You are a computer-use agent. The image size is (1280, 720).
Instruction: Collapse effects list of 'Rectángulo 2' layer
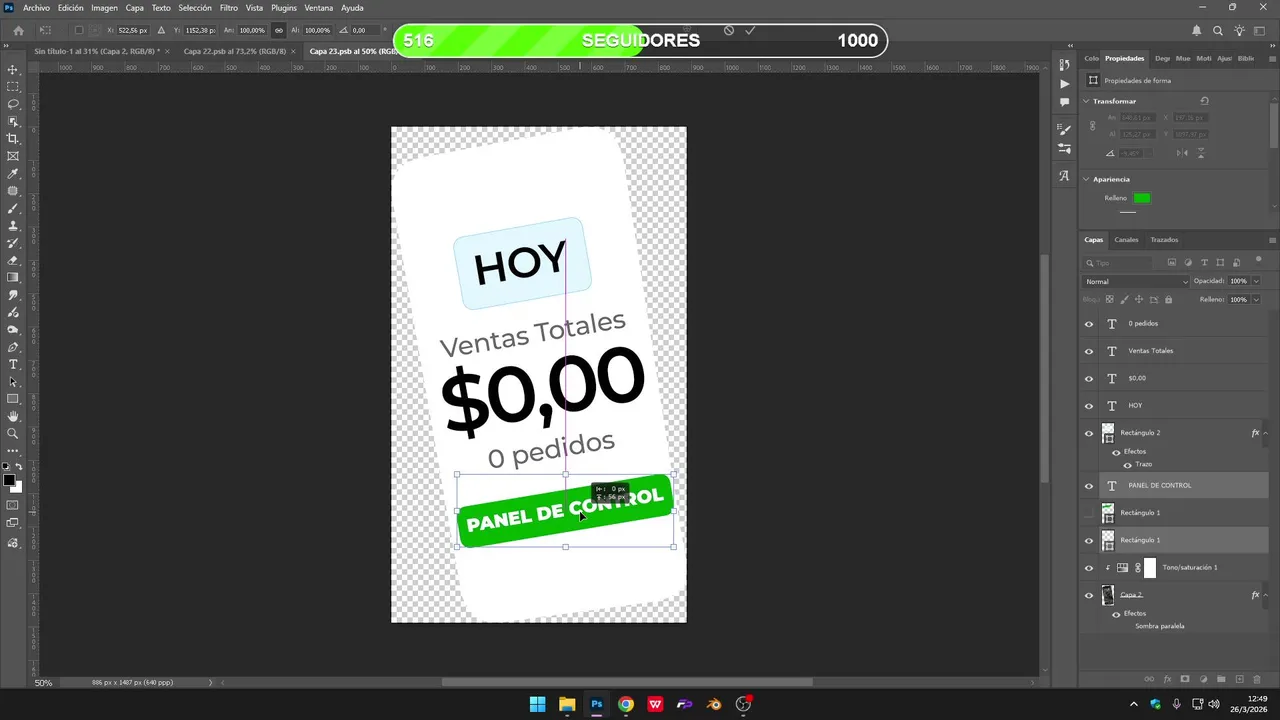point(1266,433)
